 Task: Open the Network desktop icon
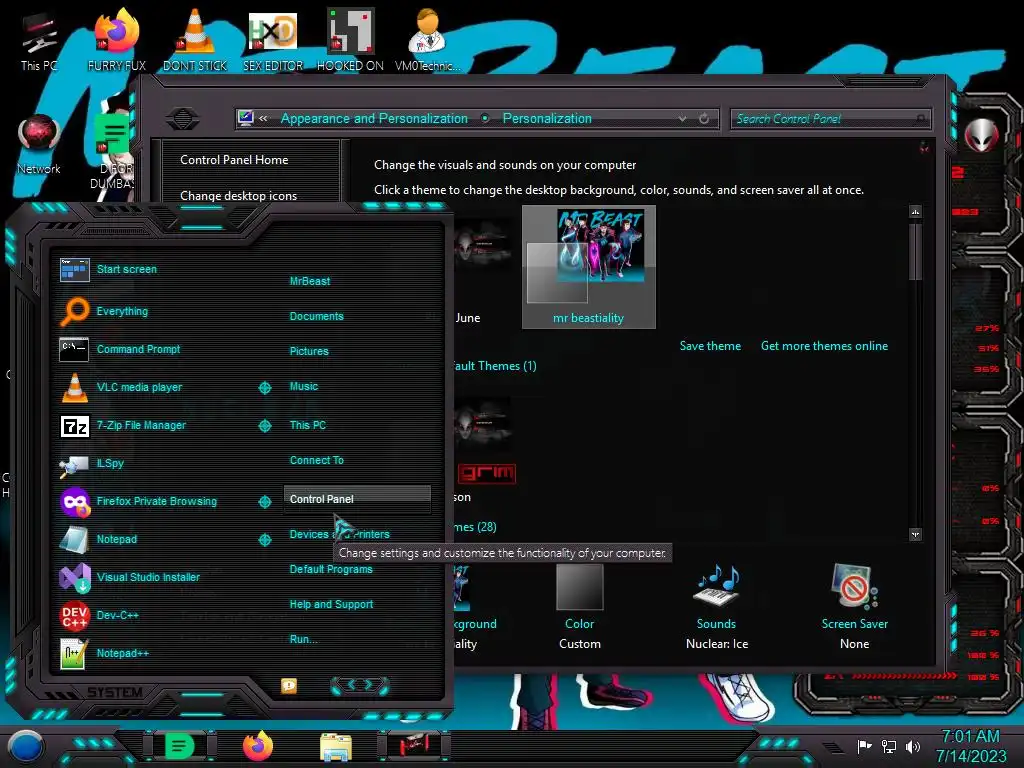tap(39, 145)
